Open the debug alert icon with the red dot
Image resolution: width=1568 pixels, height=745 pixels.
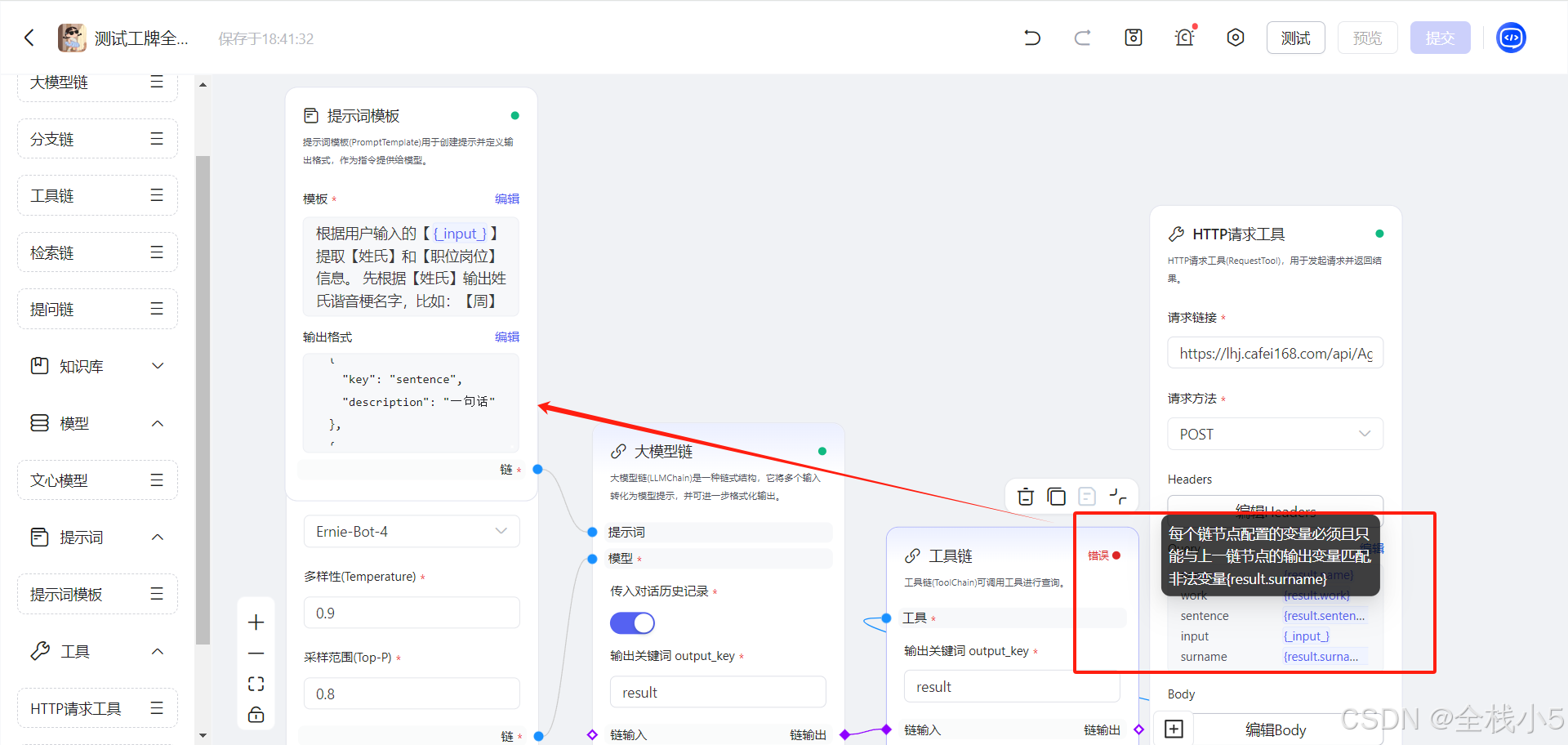pyautogui.click(x=1184, y=38)
